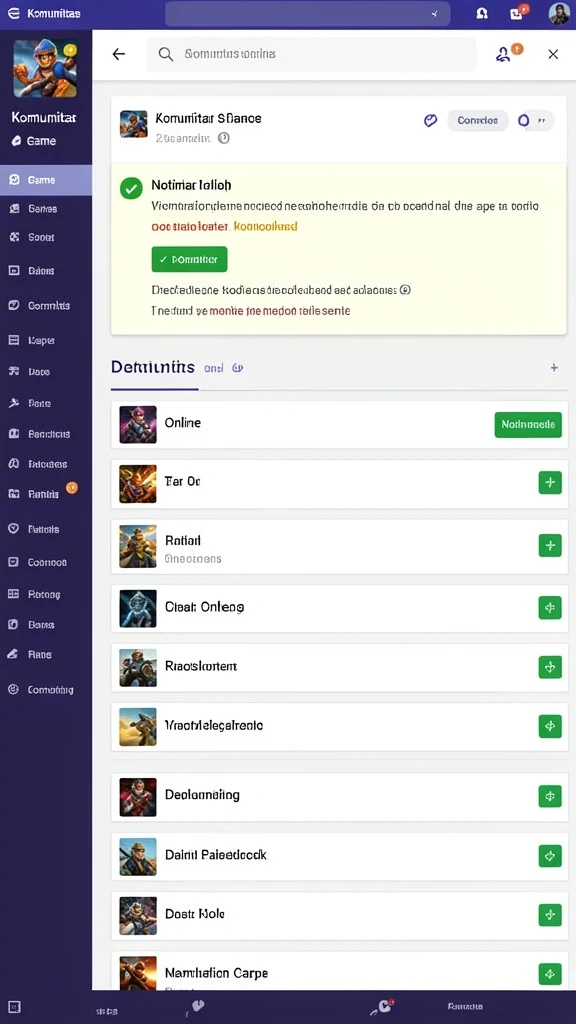Open Rantits sidebar item with orange badge
The width and height of the screenshot is (576, 1024).
pyautogui.click(x=46, y=494)
